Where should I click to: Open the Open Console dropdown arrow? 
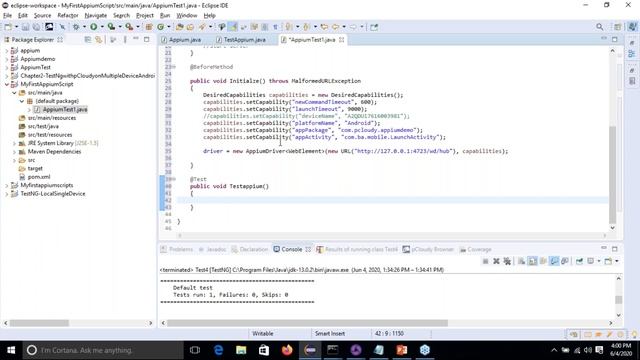click(617, 261)
